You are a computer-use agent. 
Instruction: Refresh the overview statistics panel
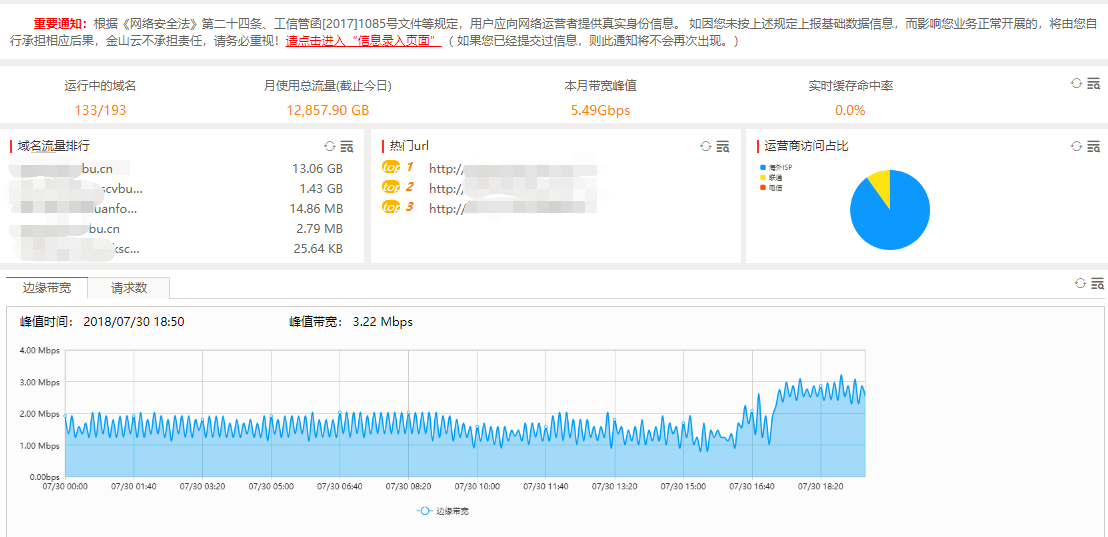1076,83
